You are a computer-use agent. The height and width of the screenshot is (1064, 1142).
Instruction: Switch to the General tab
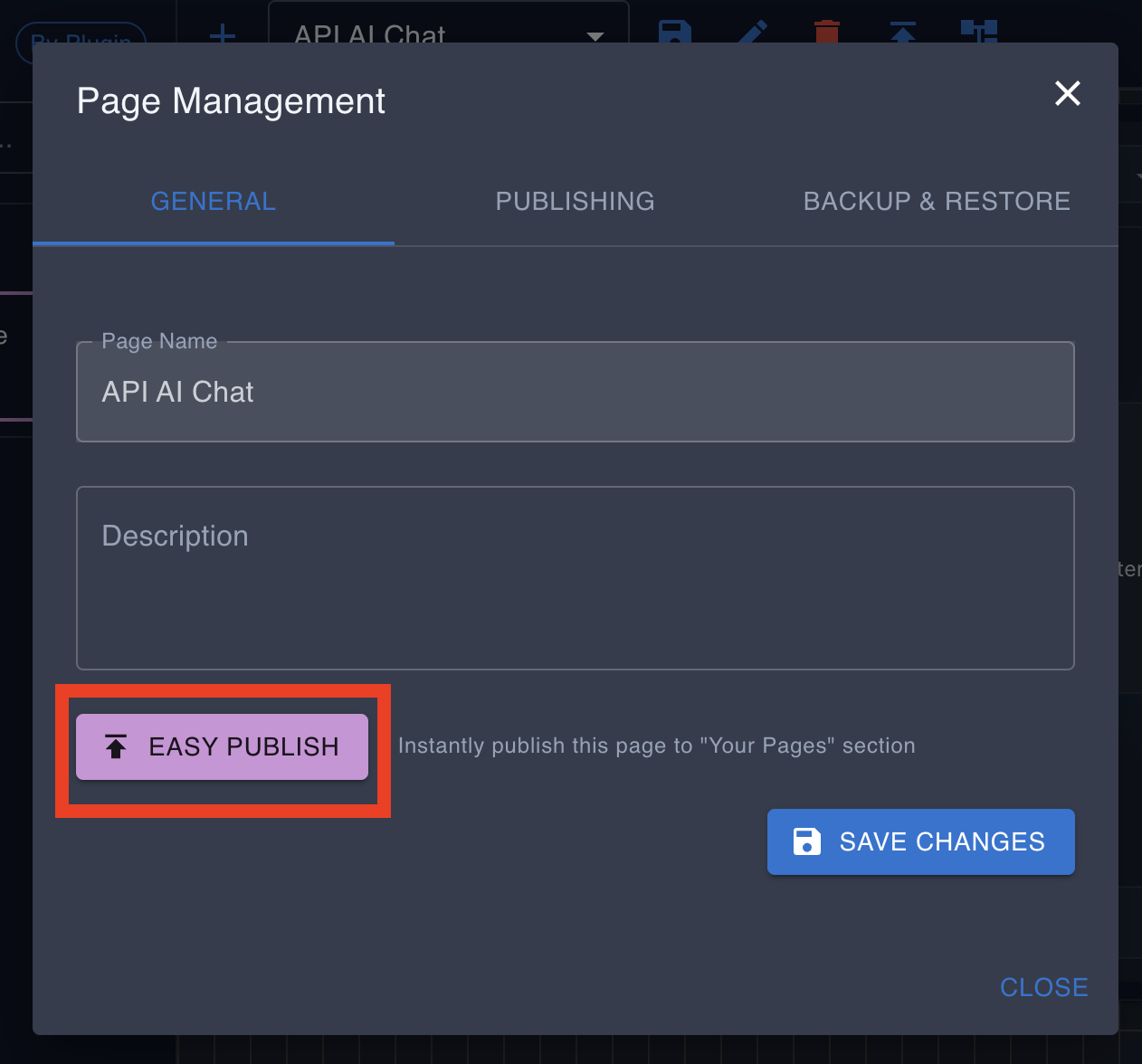coord(214,201)
